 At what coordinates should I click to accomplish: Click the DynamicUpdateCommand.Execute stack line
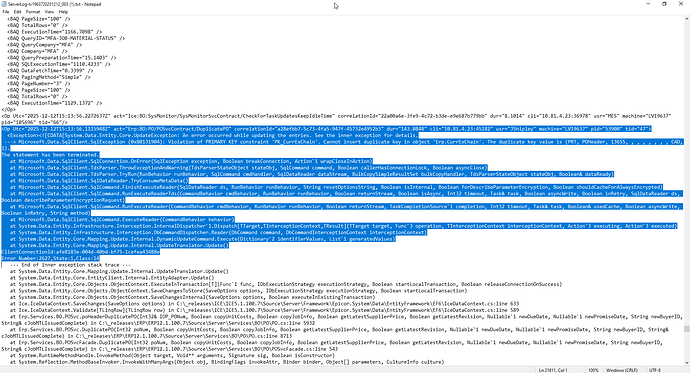[x=203, y=239]
